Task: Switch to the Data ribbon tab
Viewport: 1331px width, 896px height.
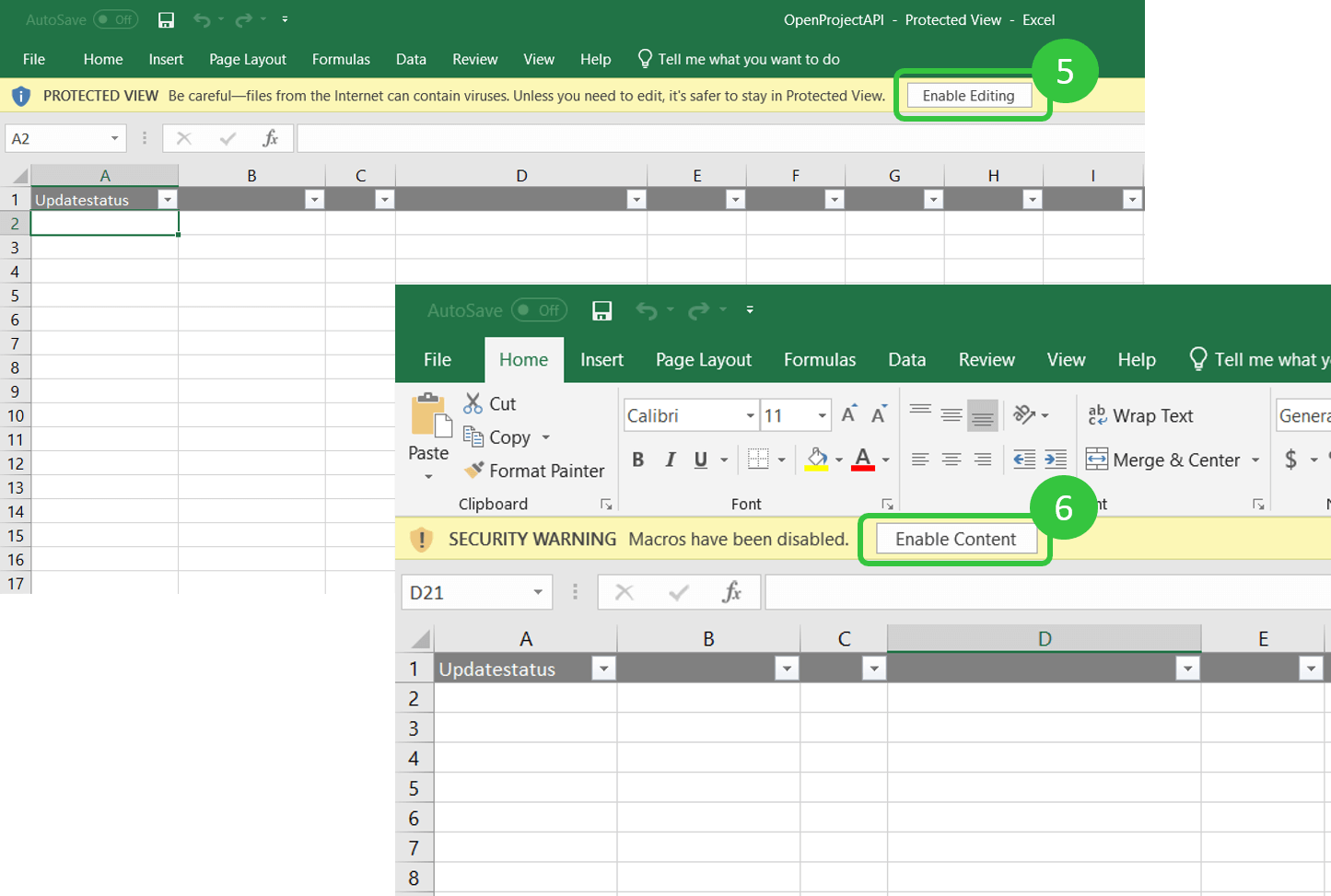Action: tap(906, 360)
